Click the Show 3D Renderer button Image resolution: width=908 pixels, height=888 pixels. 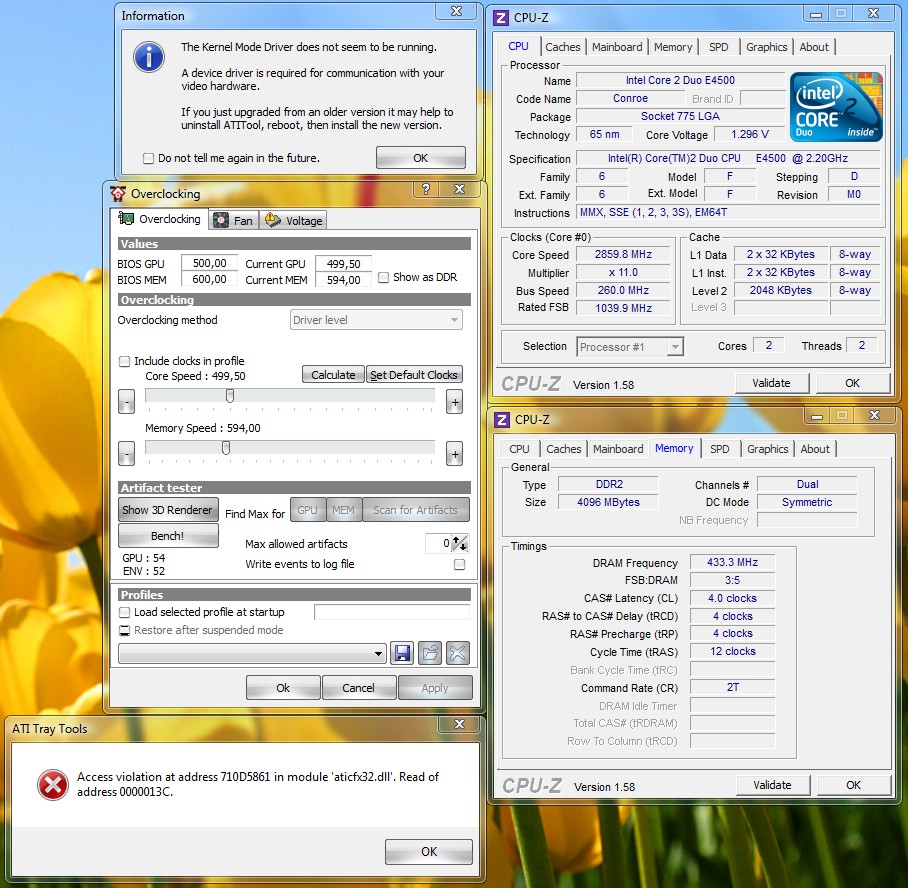[167, 510]
